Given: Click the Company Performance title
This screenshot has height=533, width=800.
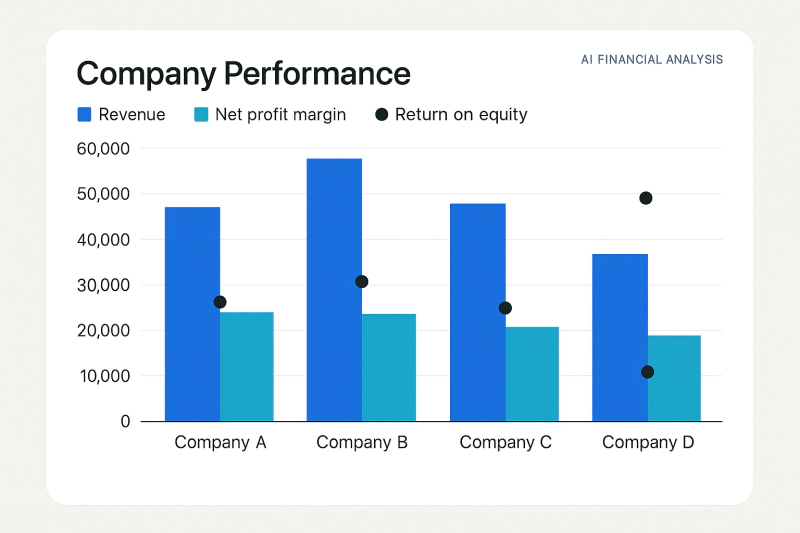Looking at the screenshot, I should pos(243,73).
